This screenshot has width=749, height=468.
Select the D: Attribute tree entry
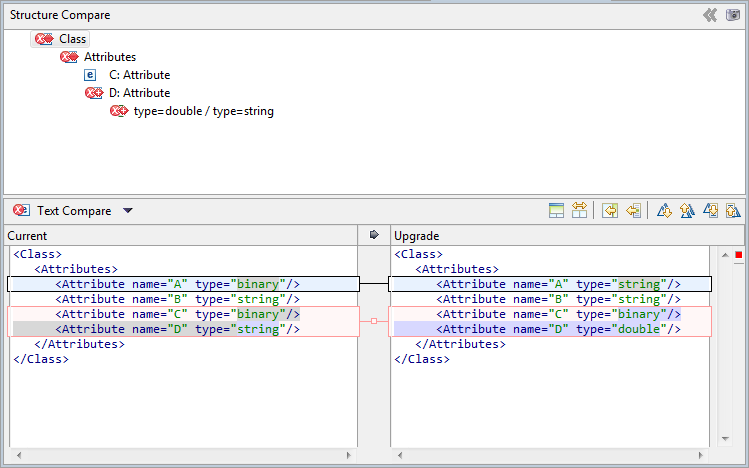139,93
